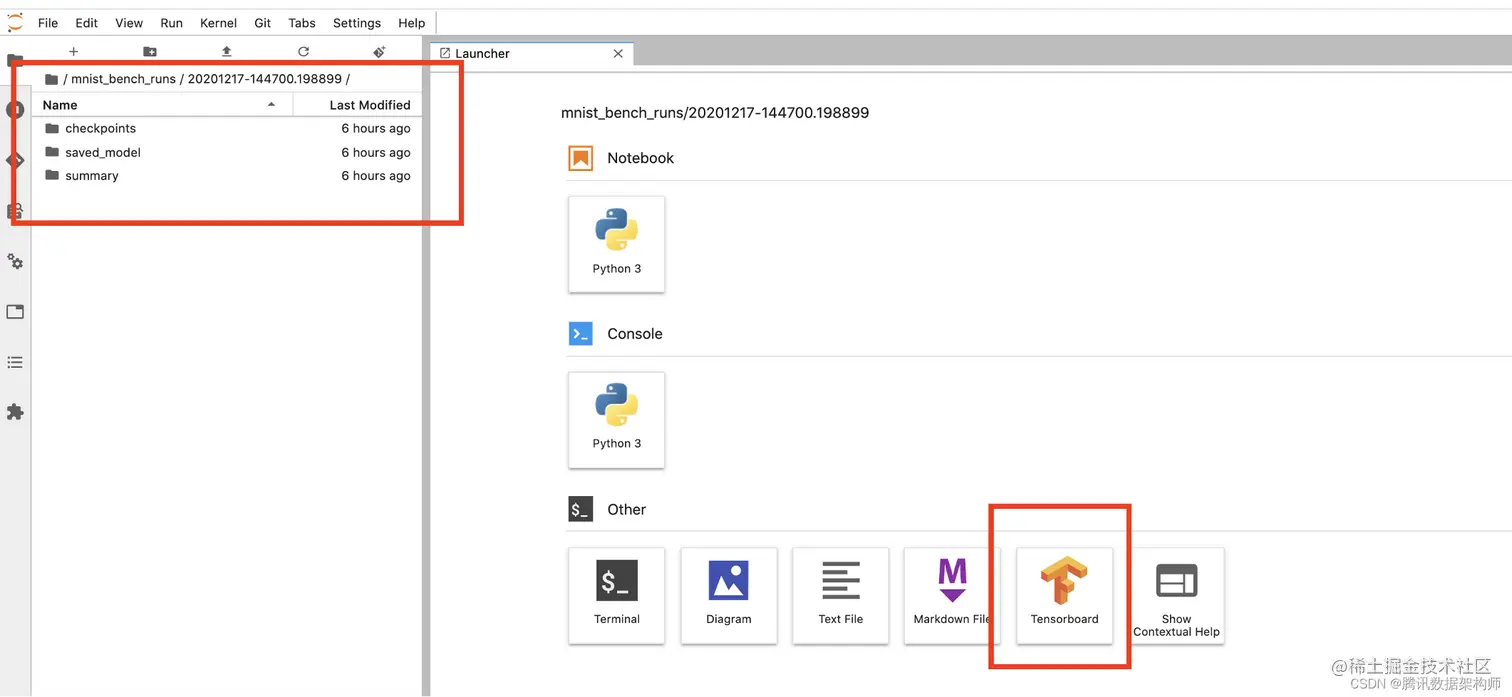Click the launcher path mnist_bench_runs/20201217-144700.198899
The height and width of the screenshot is (697, 1512).
point(715,113)
